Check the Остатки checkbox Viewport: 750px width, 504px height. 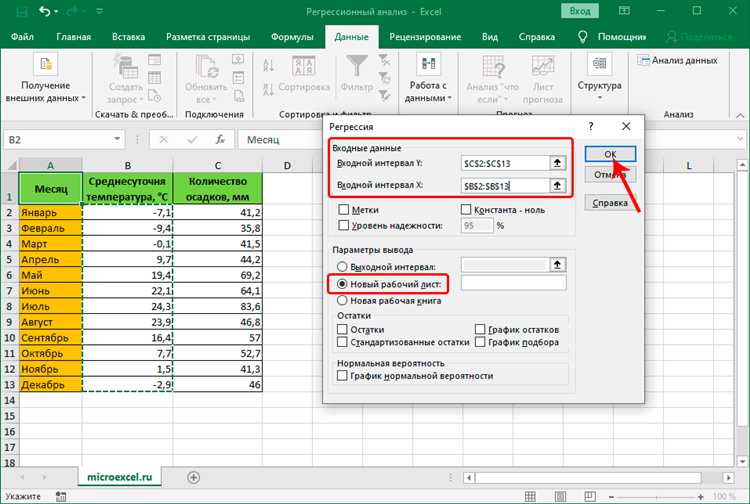(x=342, y=329)
